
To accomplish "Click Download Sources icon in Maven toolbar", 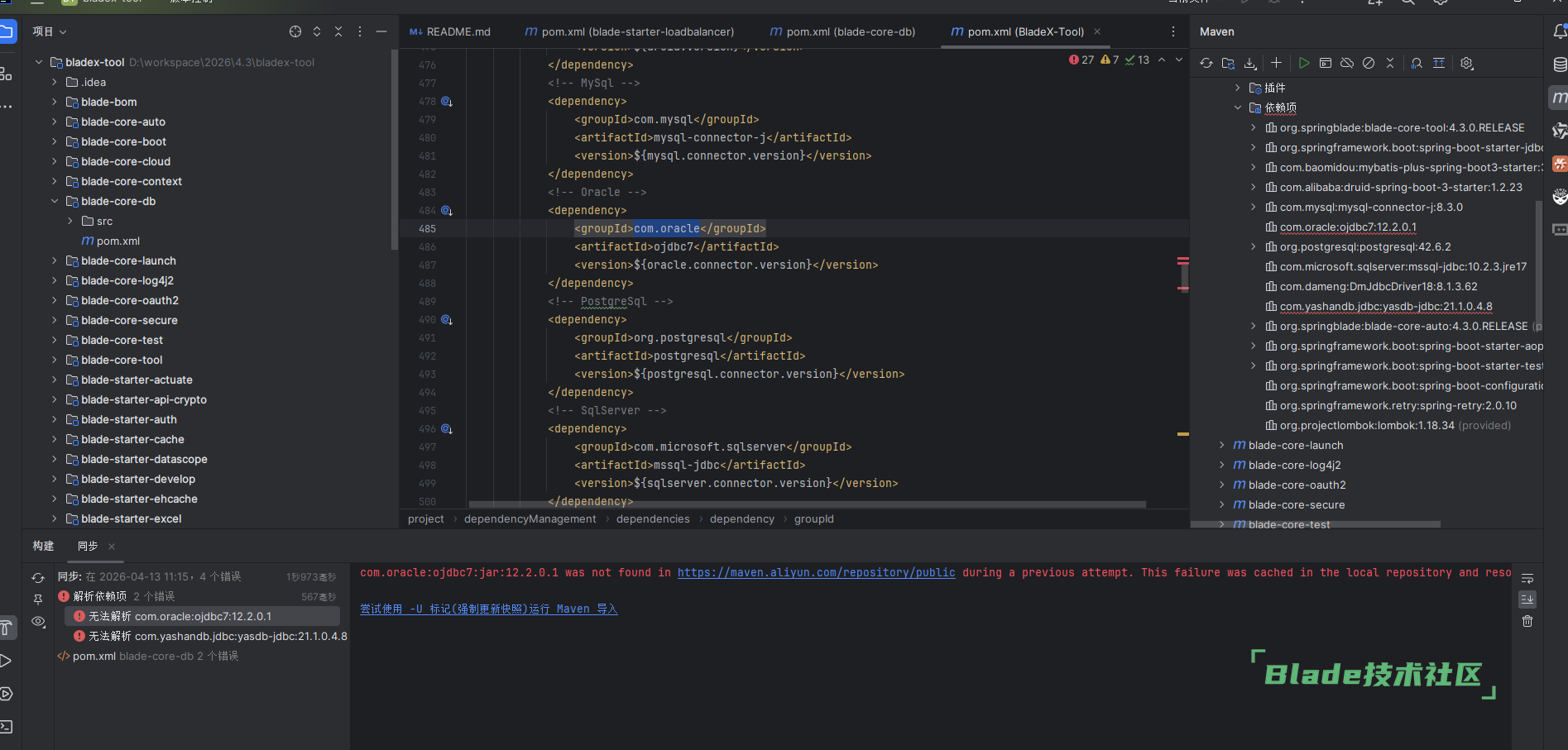I will click(x=1250, y=63).
